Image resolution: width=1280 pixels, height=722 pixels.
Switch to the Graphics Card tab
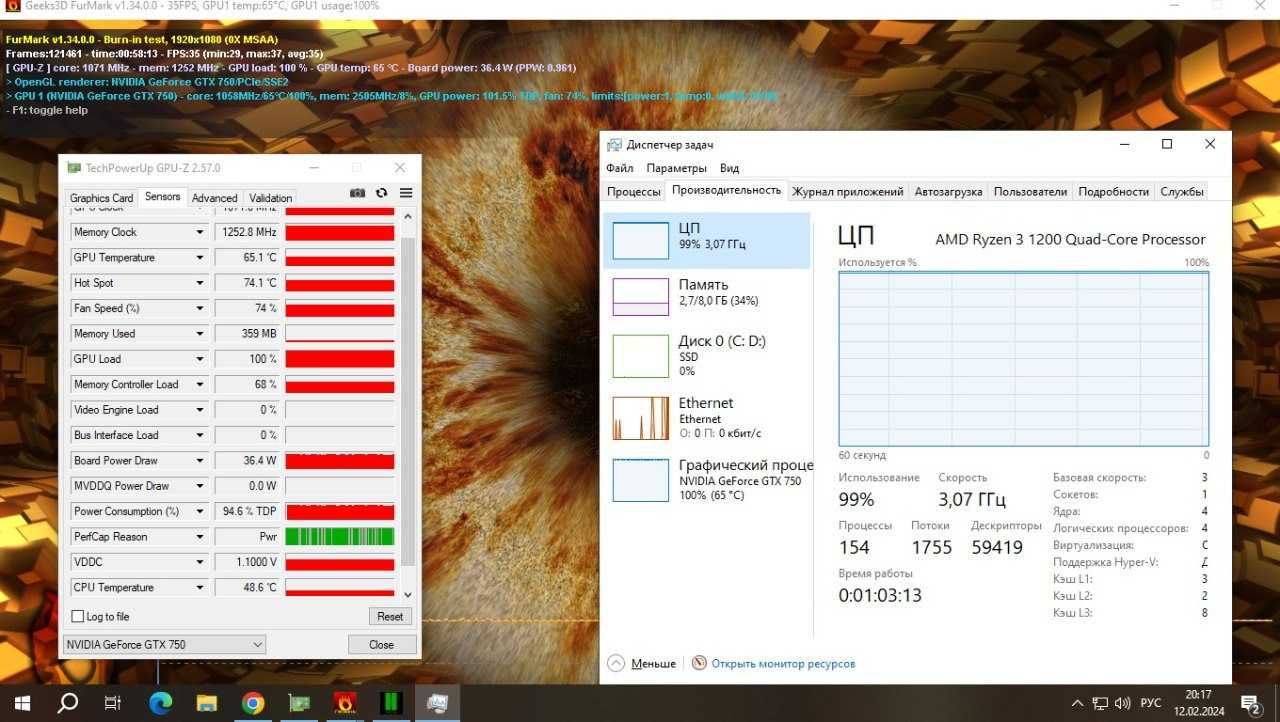(x=101, y=198)
